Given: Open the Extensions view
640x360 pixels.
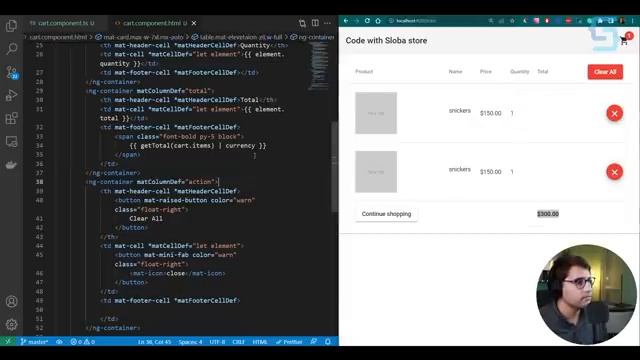Looking at the screenshot, I should pyautogui.click(x=11, y=118).
